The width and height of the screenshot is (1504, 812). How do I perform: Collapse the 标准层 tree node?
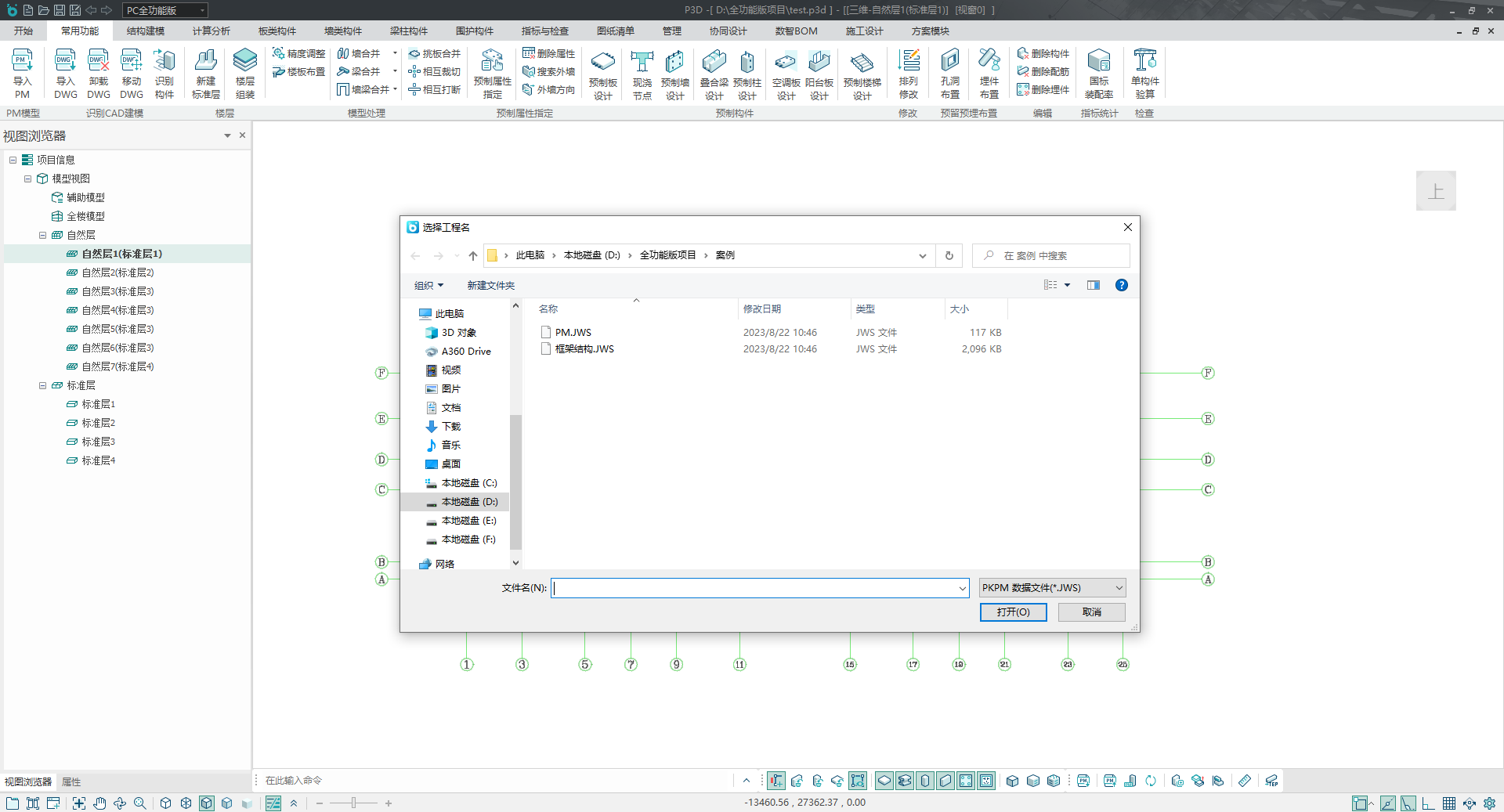point(43,385)
